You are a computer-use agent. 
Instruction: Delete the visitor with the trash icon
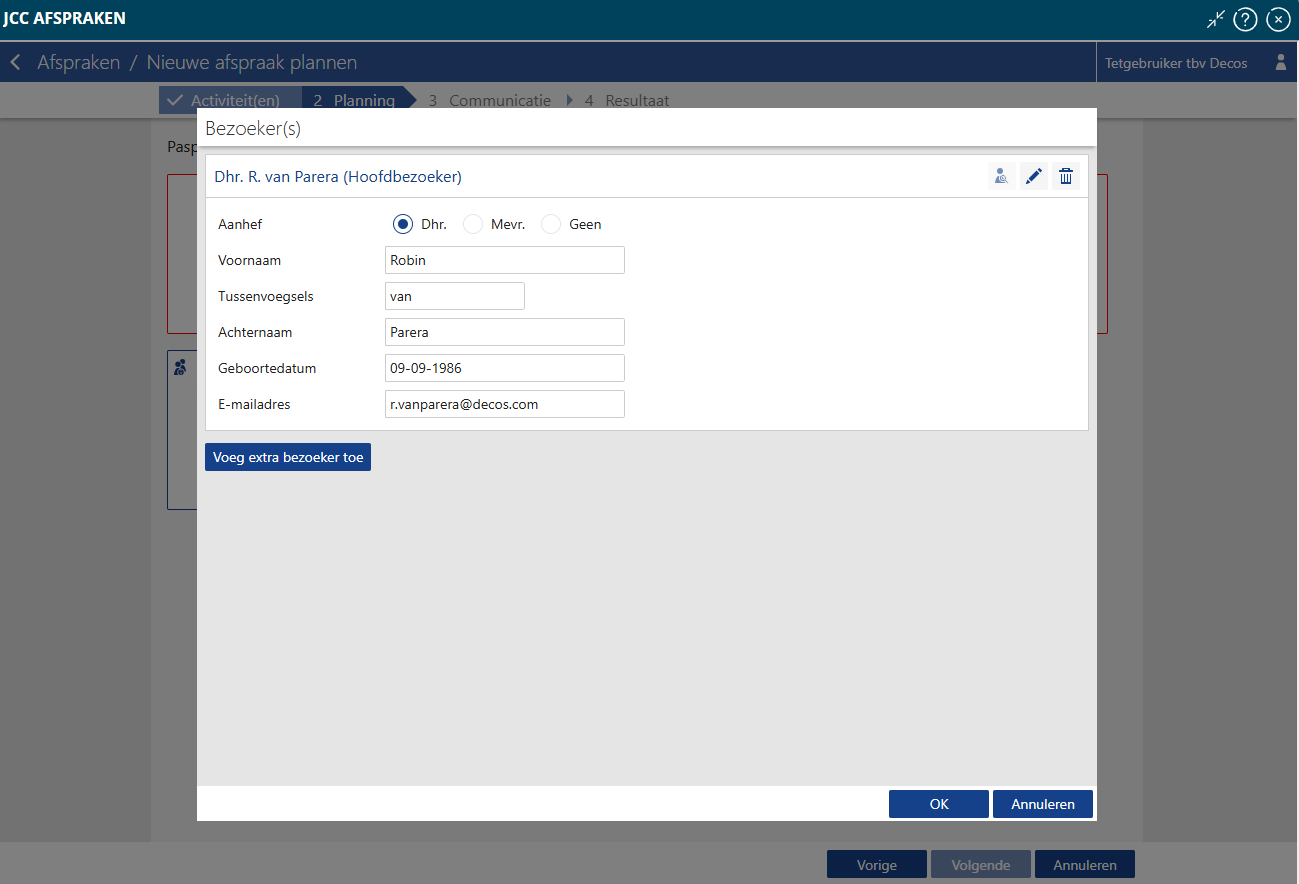[1066, 177]
